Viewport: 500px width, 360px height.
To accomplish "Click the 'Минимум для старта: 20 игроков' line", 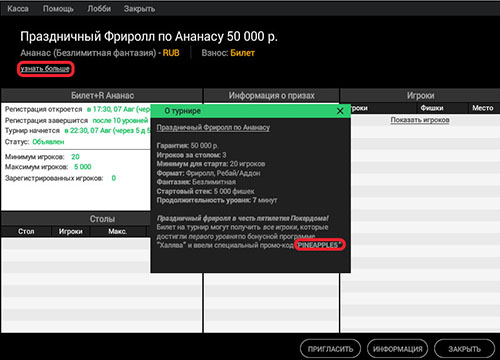I will [211, 164].
